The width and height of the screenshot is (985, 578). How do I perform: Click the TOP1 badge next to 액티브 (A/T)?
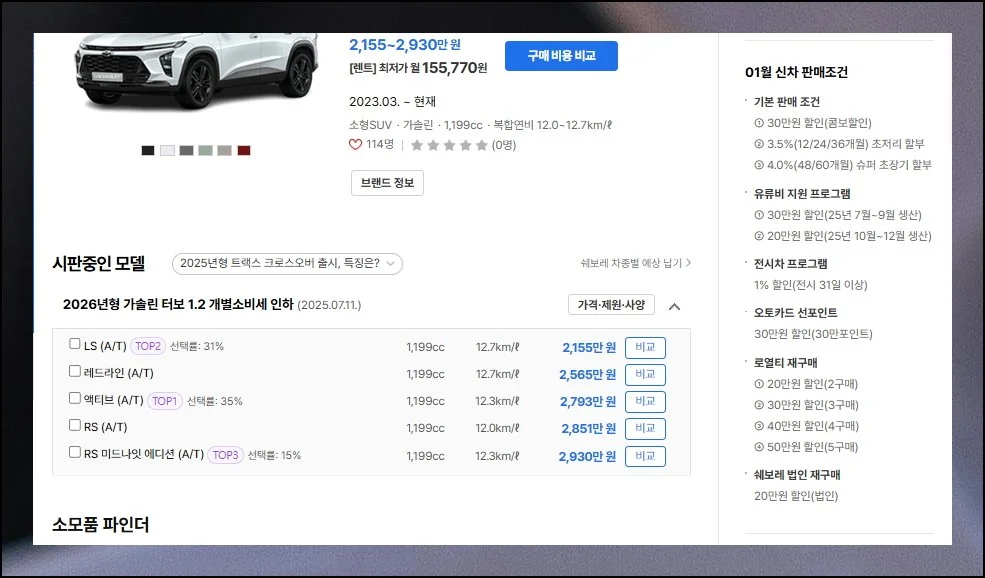tap(165, 401)
